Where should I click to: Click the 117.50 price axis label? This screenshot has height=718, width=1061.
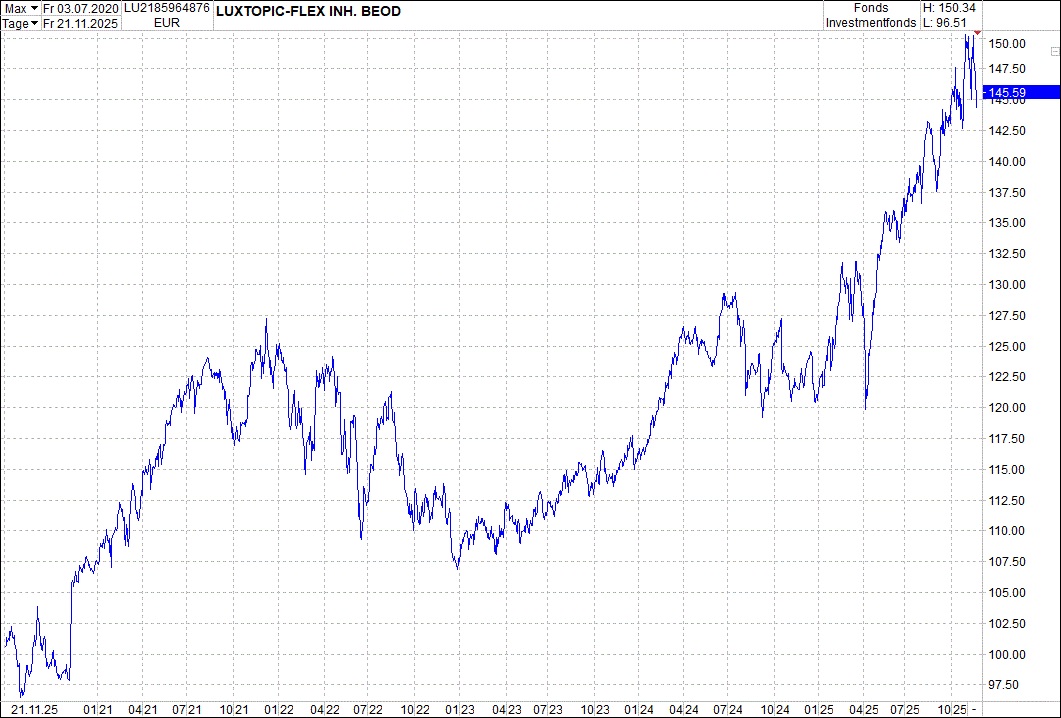tap(1007, 439)
